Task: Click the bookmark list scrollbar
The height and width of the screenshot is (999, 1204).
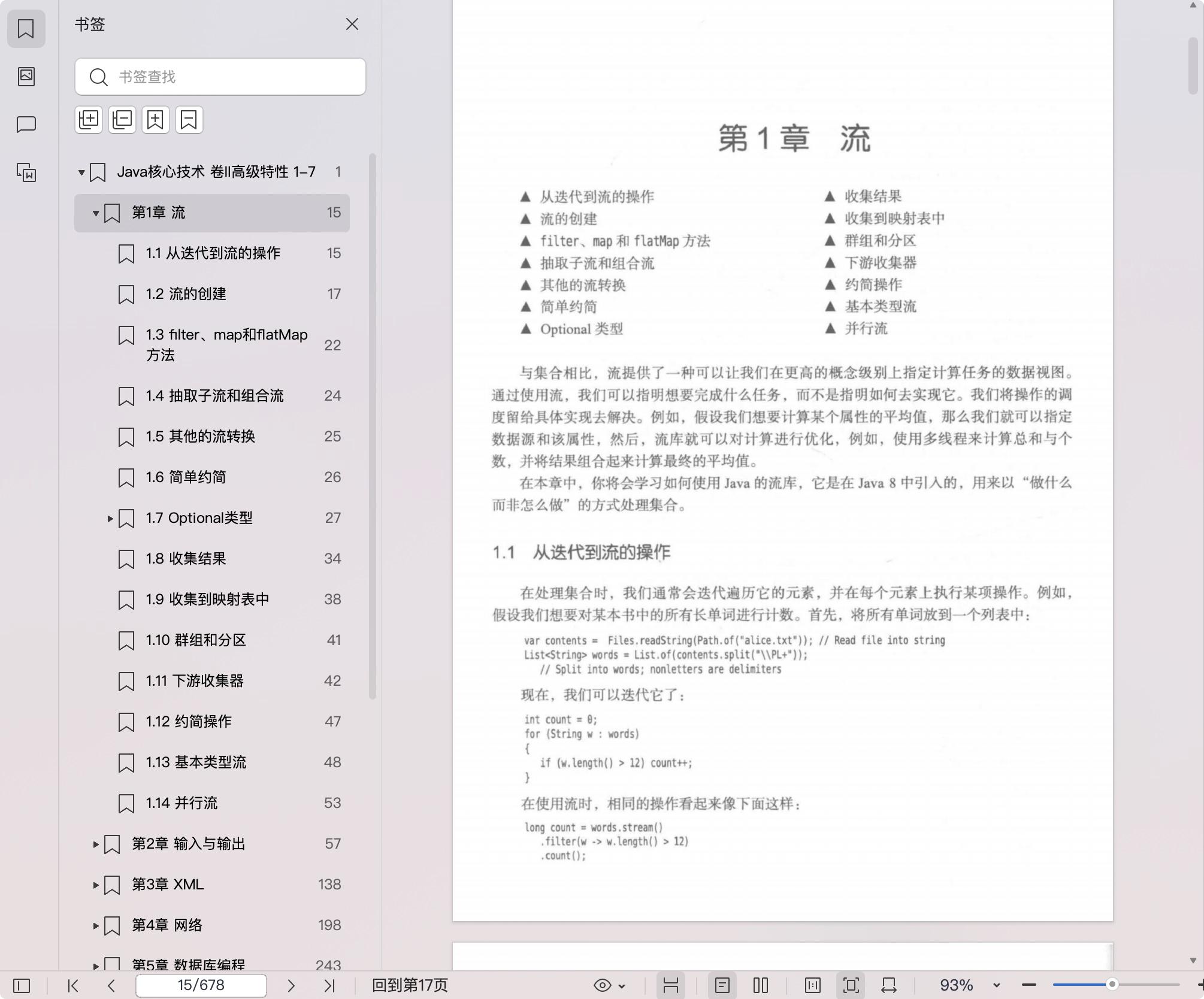Action: [373, 426]
